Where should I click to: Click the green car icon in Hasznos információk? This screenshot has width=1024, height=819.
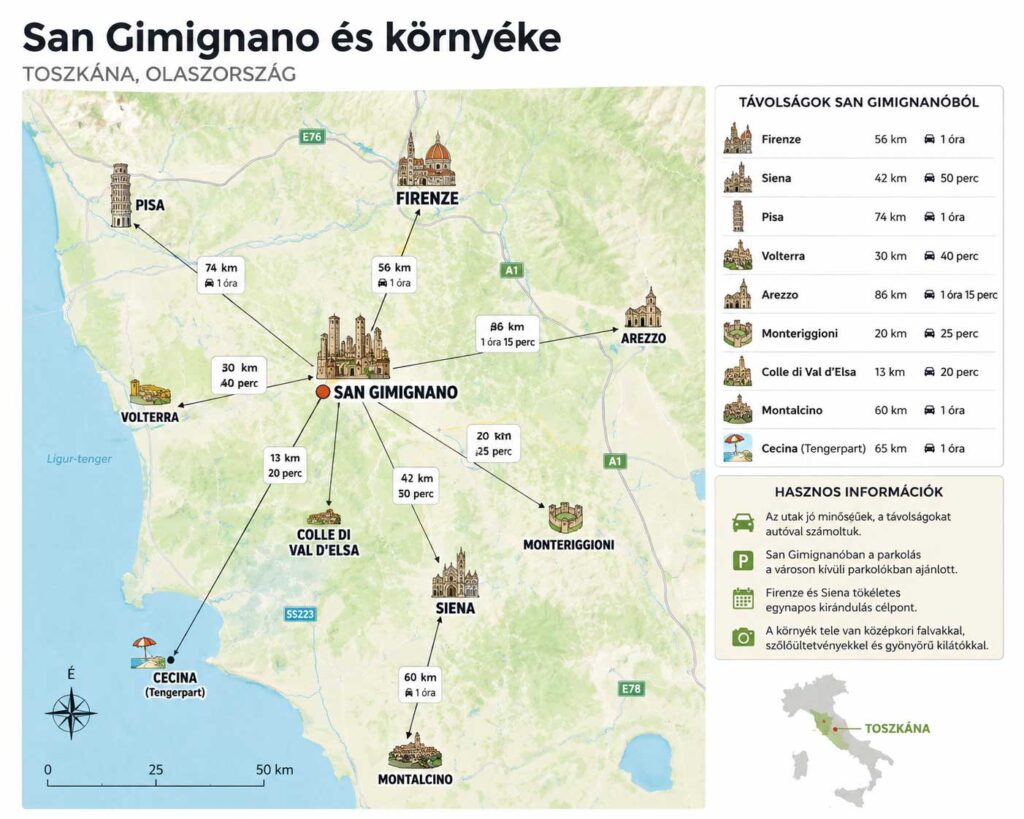point(743,522)
